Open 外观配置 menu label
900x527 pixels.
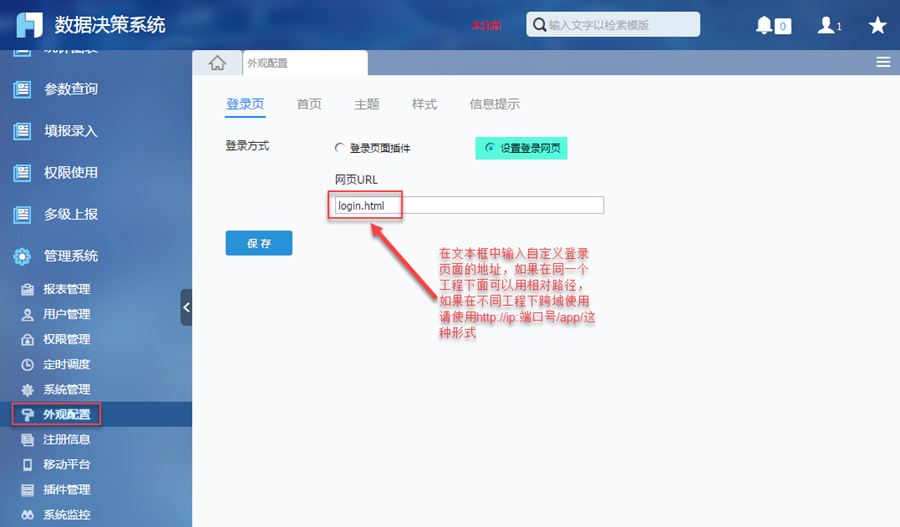coord(67,414)
